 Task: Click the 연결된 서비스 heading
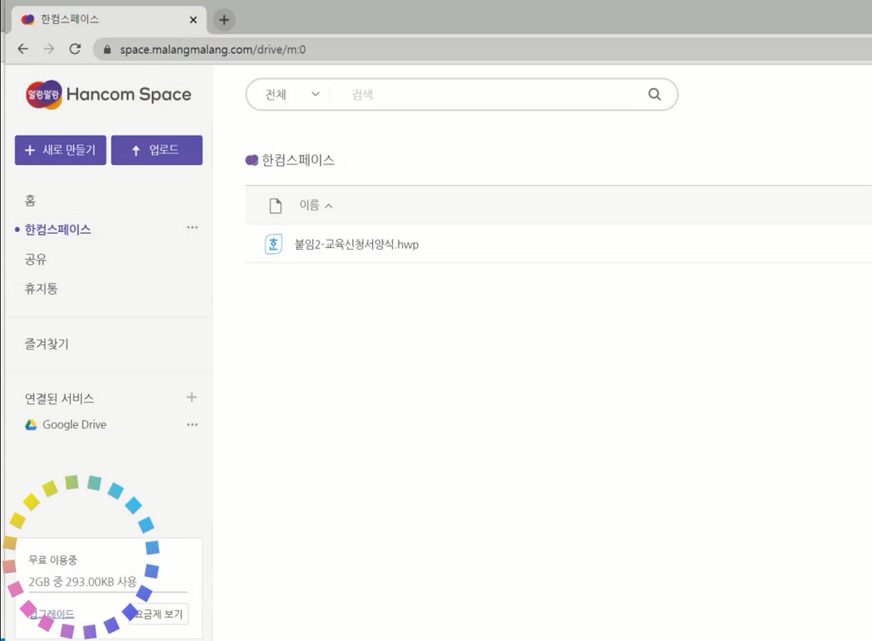point(60,399)
